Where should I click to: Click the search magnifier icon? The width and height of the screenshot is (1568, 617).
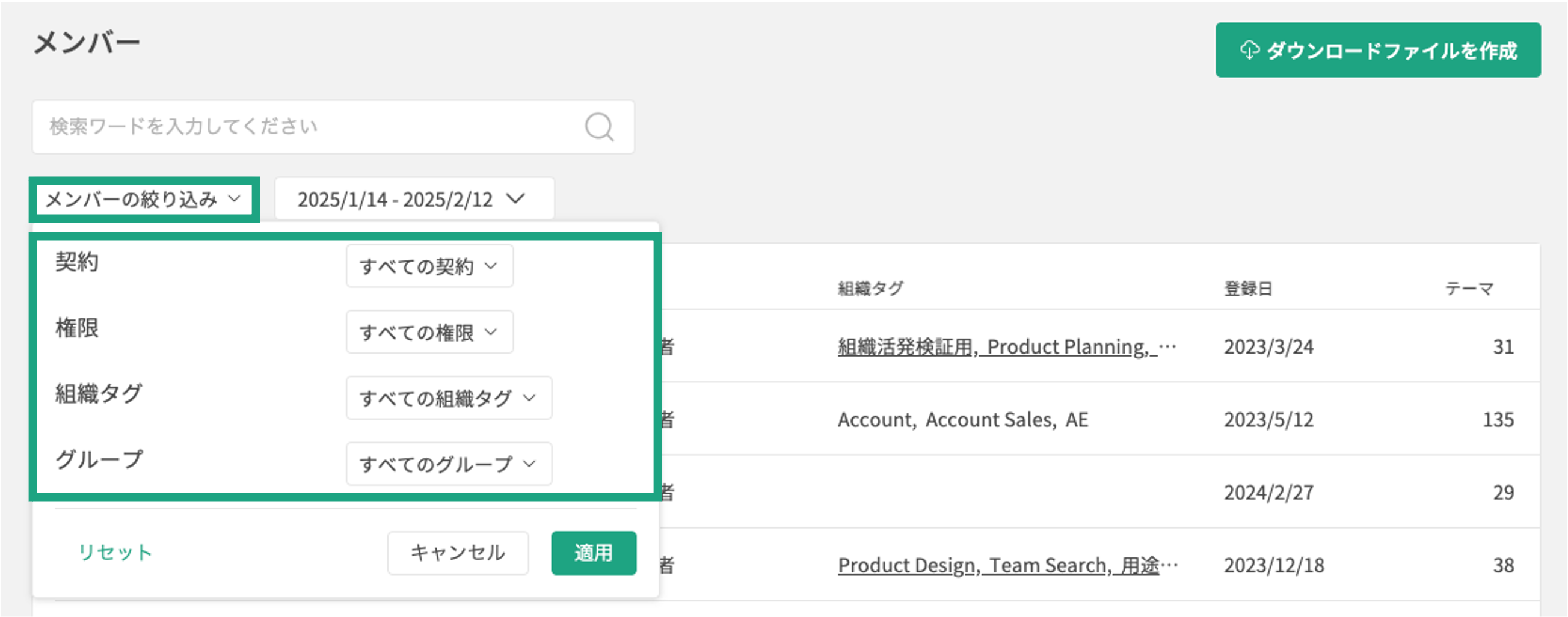tap(599, 126)
